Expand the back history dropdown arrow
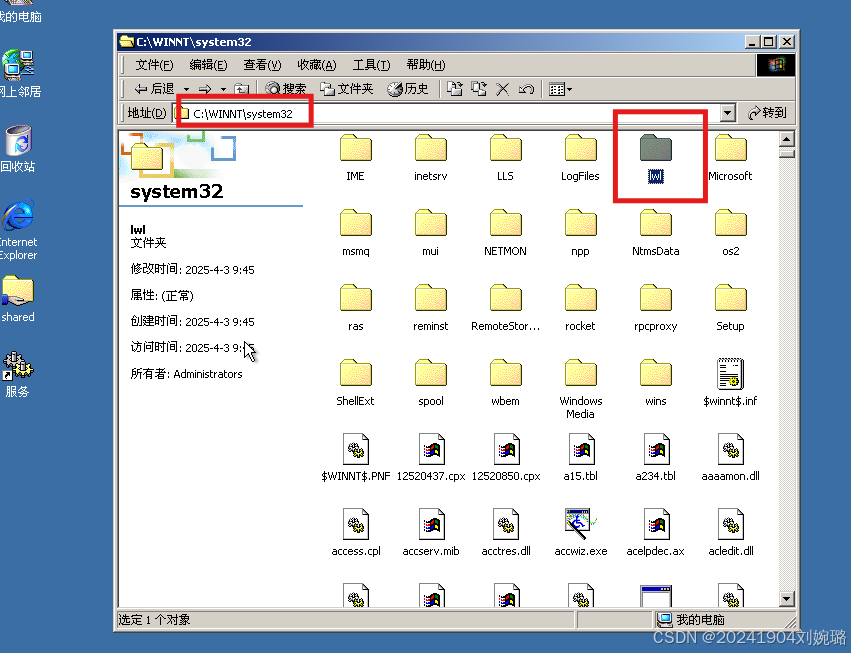Screen dimensions: 851x653 click(186, 89)
